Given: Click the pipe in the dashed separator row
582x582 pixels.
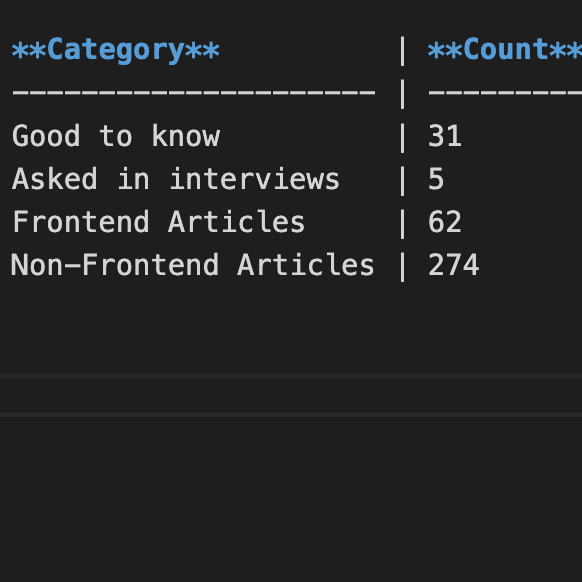Looking at the screenshot, I should pyautogui.click(x=402, y=94).
